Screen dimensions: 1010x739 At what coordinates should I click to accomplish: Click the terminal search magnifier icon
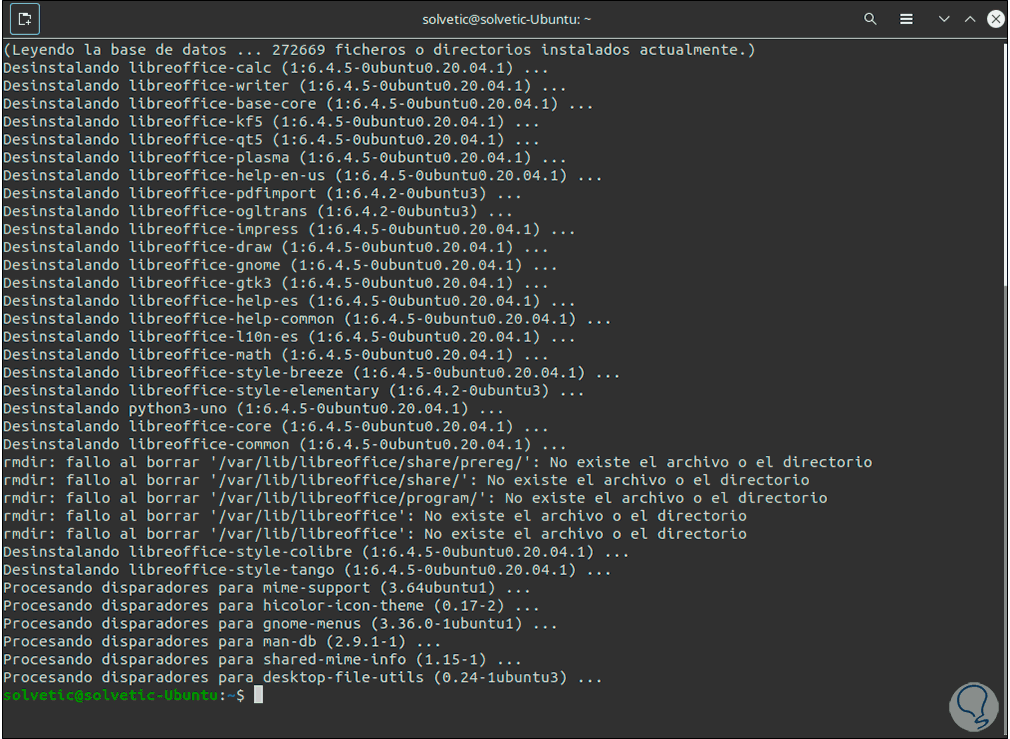[x=870, y=19]
